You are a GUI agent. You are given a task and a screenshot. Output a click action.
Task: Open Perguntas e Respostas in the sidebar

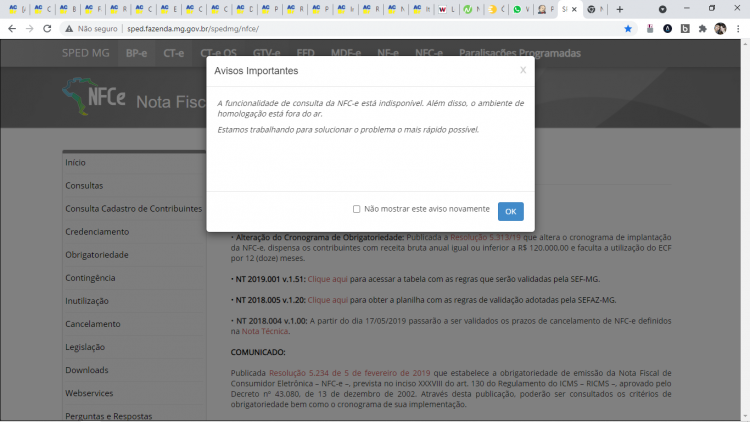(x=109, y=416)
